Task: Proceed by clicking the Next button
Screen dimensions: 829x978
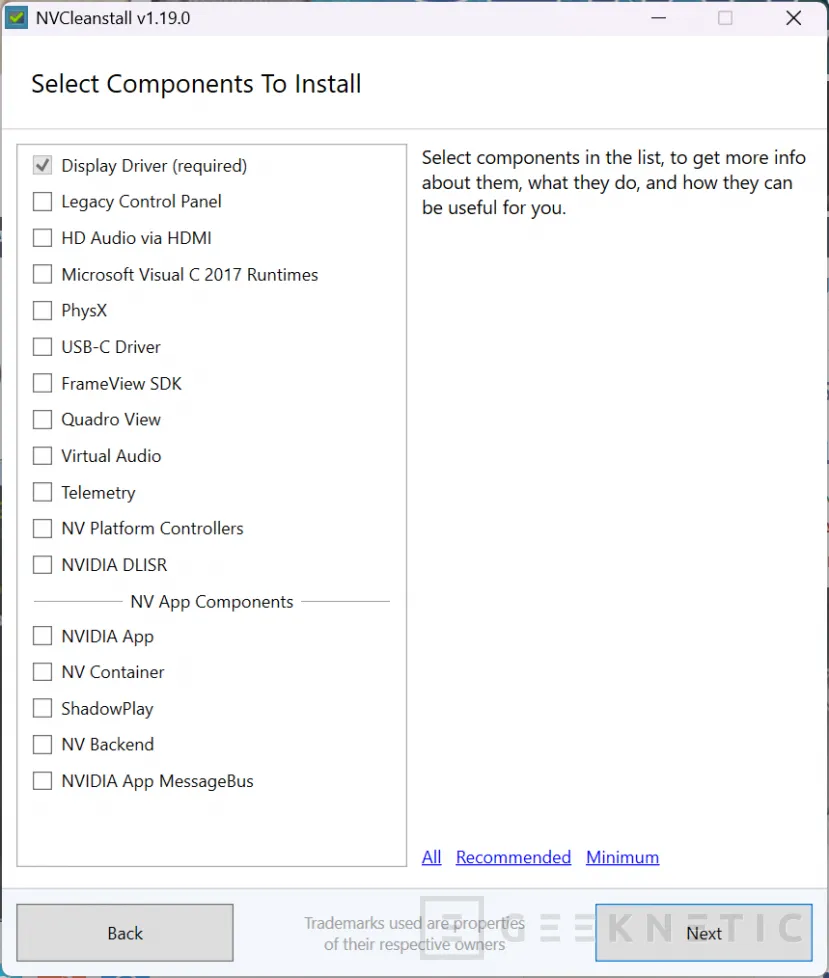Action: click(703, 932)
